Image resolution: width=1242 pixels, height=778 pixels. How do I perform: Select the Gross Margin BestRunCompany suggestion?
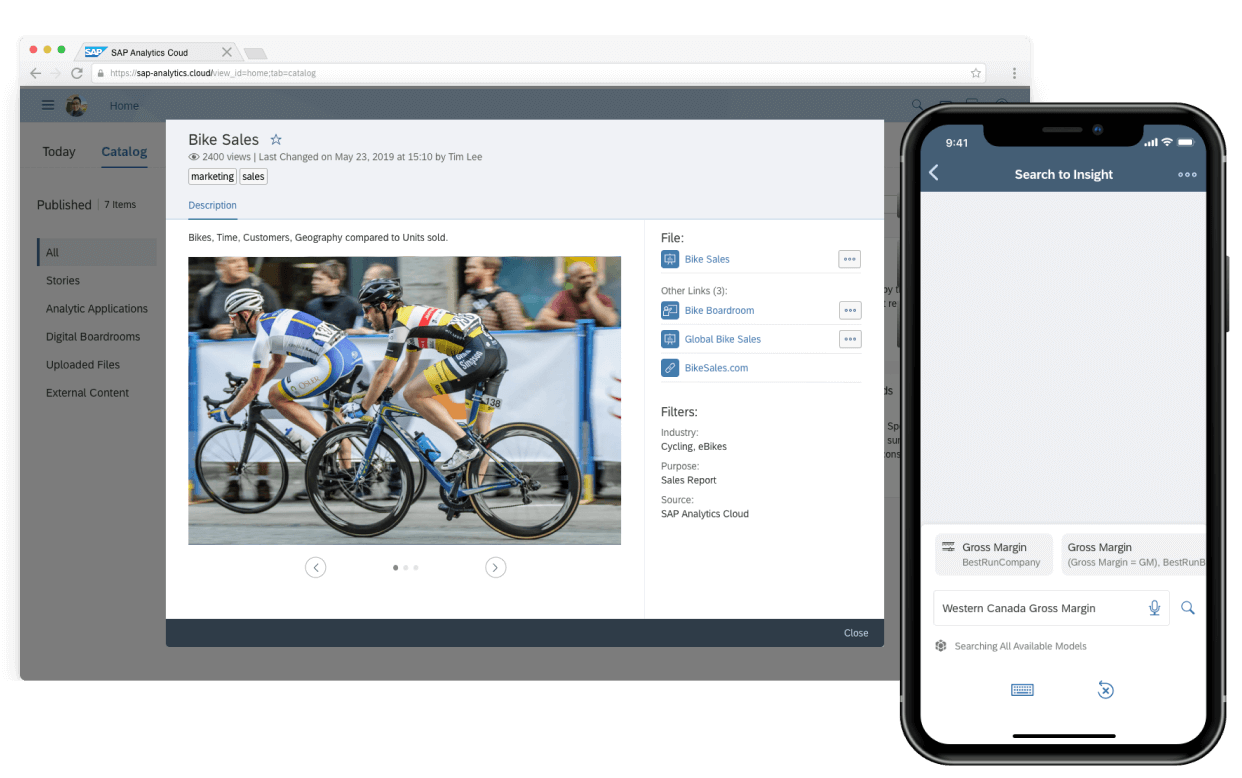point(994,554)
